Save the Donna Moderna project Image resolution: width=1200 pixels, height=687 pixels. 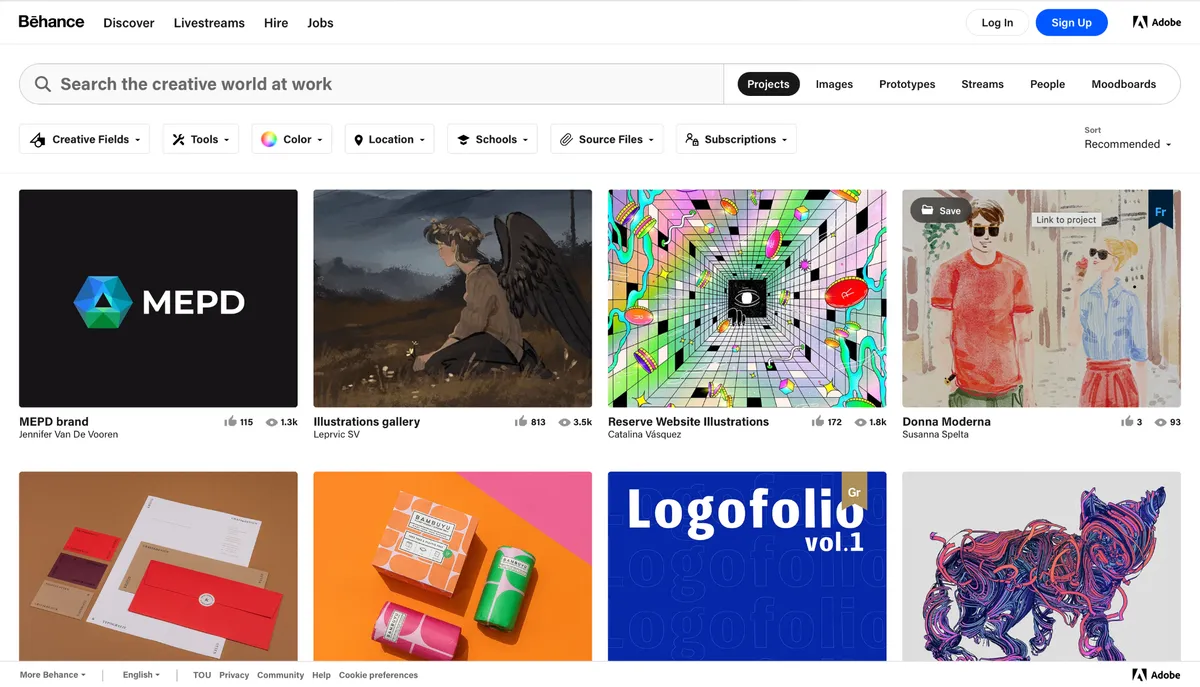point(940,210)
